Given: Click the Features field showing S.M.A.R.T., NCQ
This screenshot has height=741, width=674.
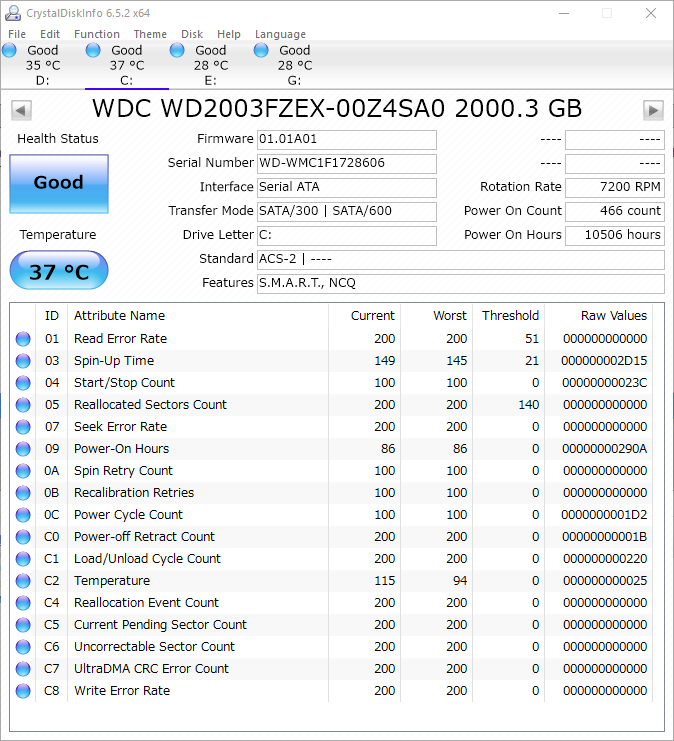Looking at the screenshot, I should click(461, 284).
